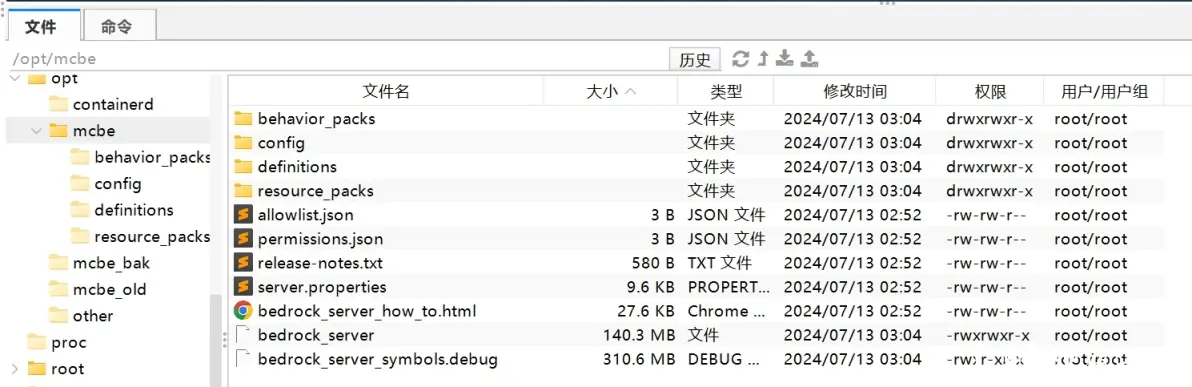Image resolution: width=1192 pixels, height=387 pixels.
Task: Select the server.properties file icon
Action: click(x=243, y=287)
